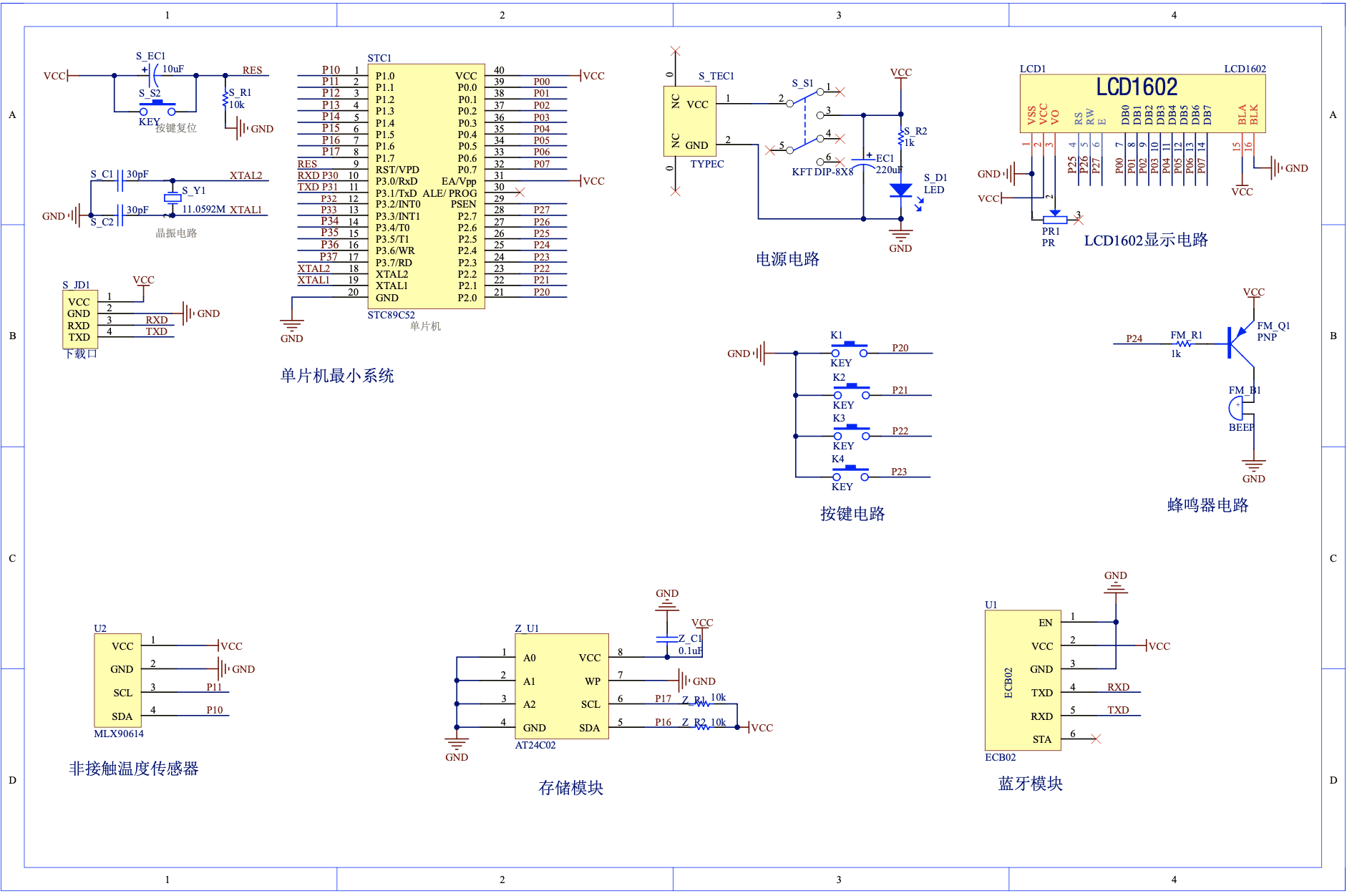The height and width of the screenshot is (896, 1347).
Task: Click the FM_R1 1k resistor symbol
Action: 1183,344
